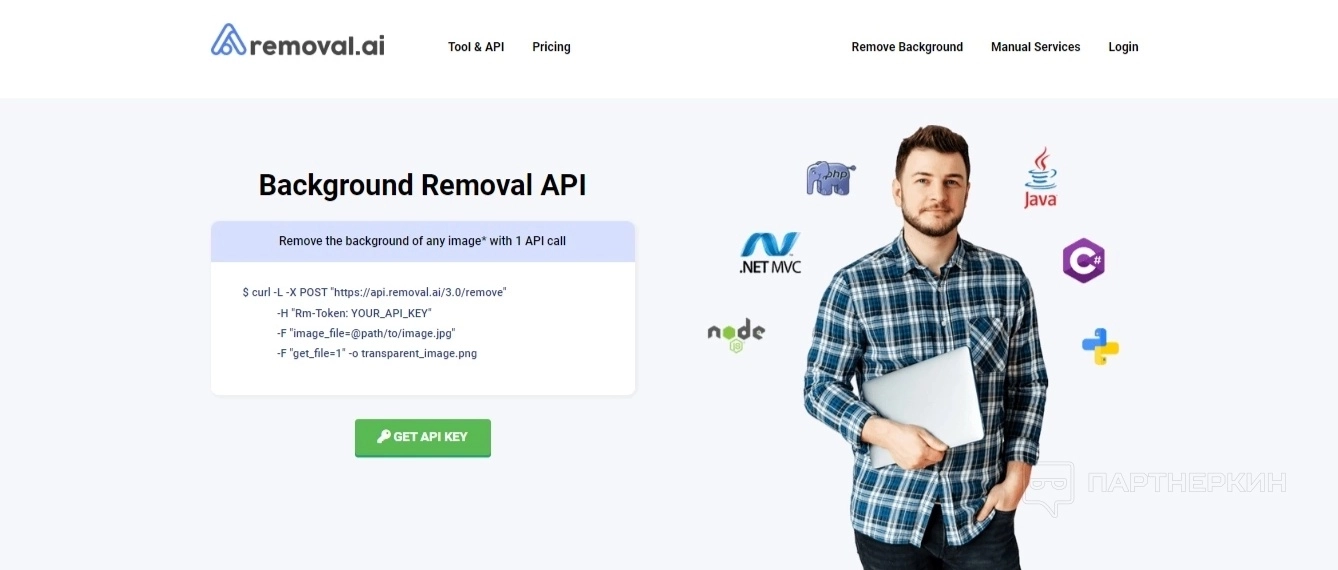Open the Tool & API menu
The width and height of the screenshot is (1338, 570).
pos(476,47)
